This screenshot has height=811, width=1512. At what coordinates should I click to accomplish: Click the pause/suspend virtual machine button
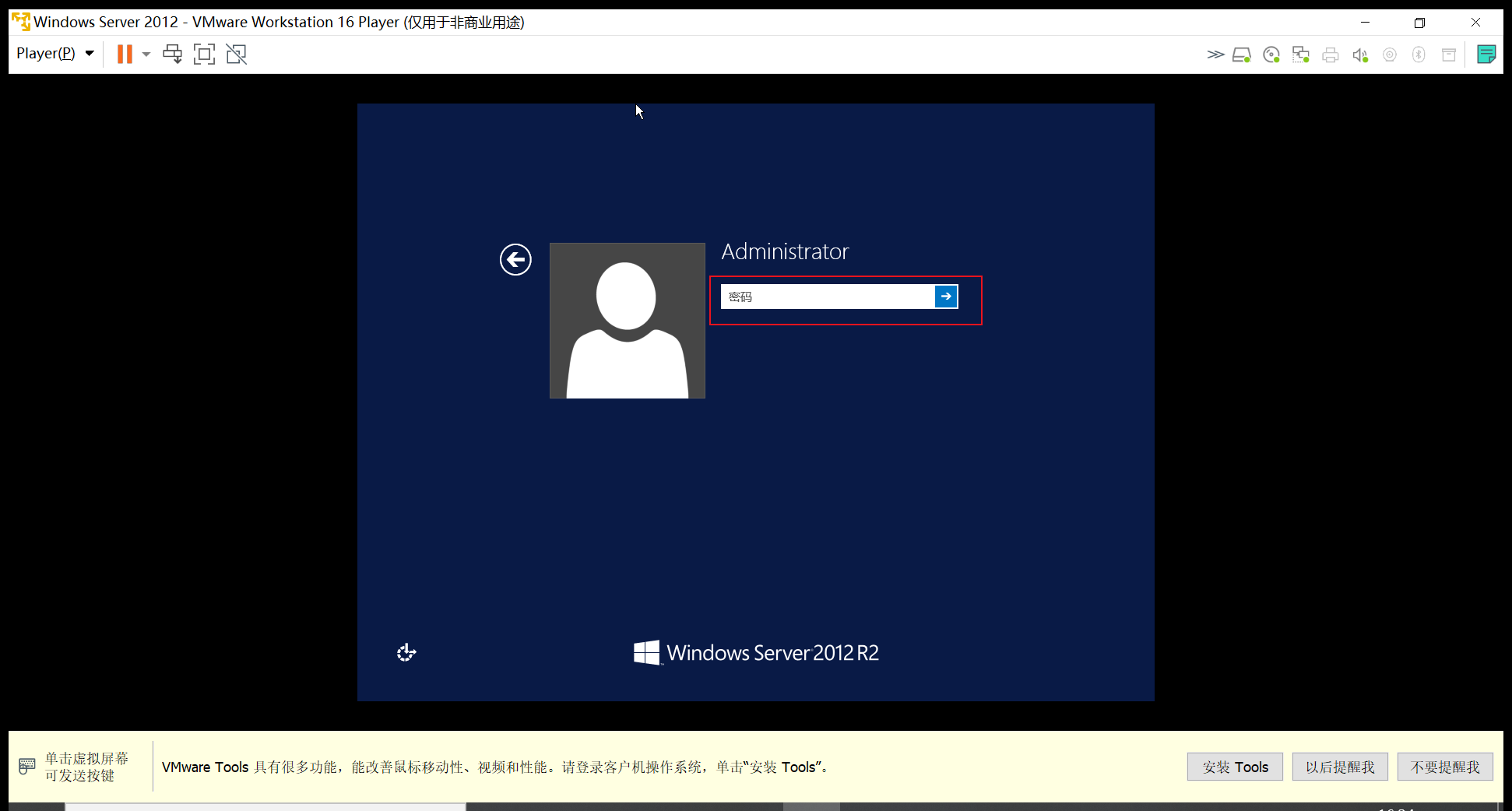pyautogui.click(x=125, y=54)
